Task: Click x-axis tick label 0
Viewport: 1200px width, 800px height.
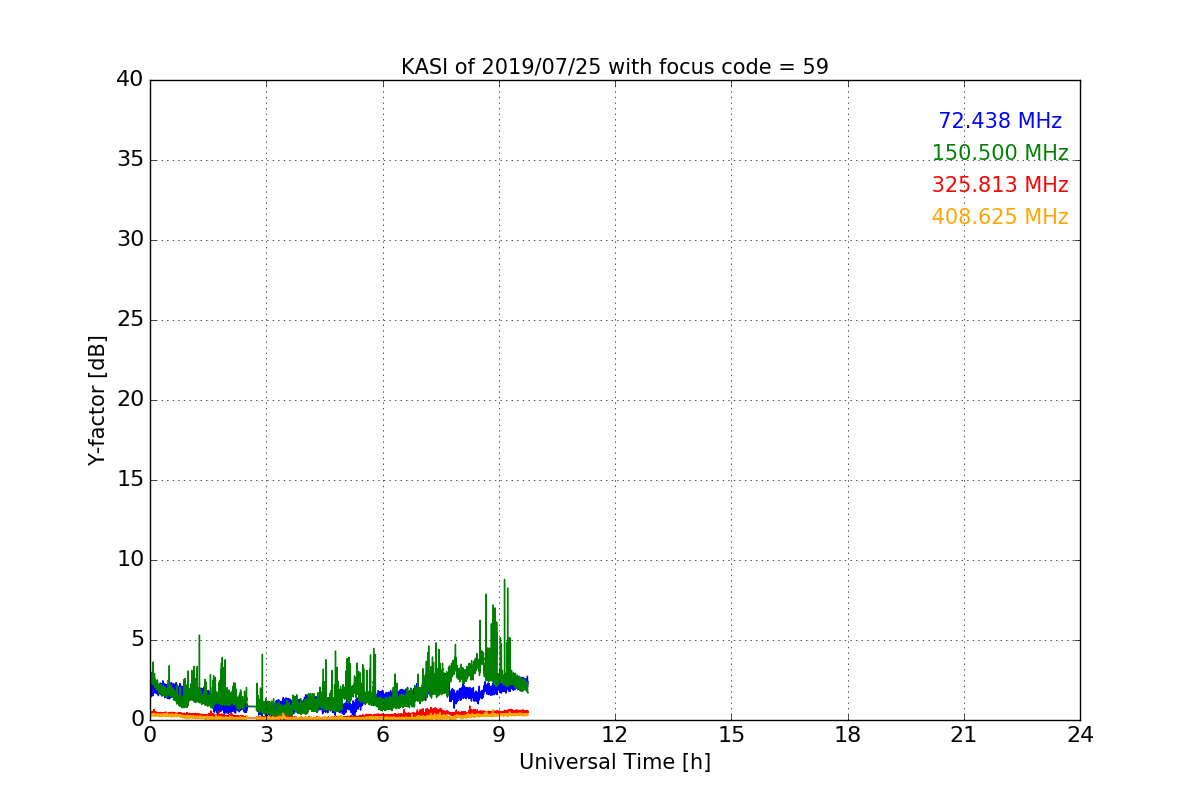Action: click(150, 734)
